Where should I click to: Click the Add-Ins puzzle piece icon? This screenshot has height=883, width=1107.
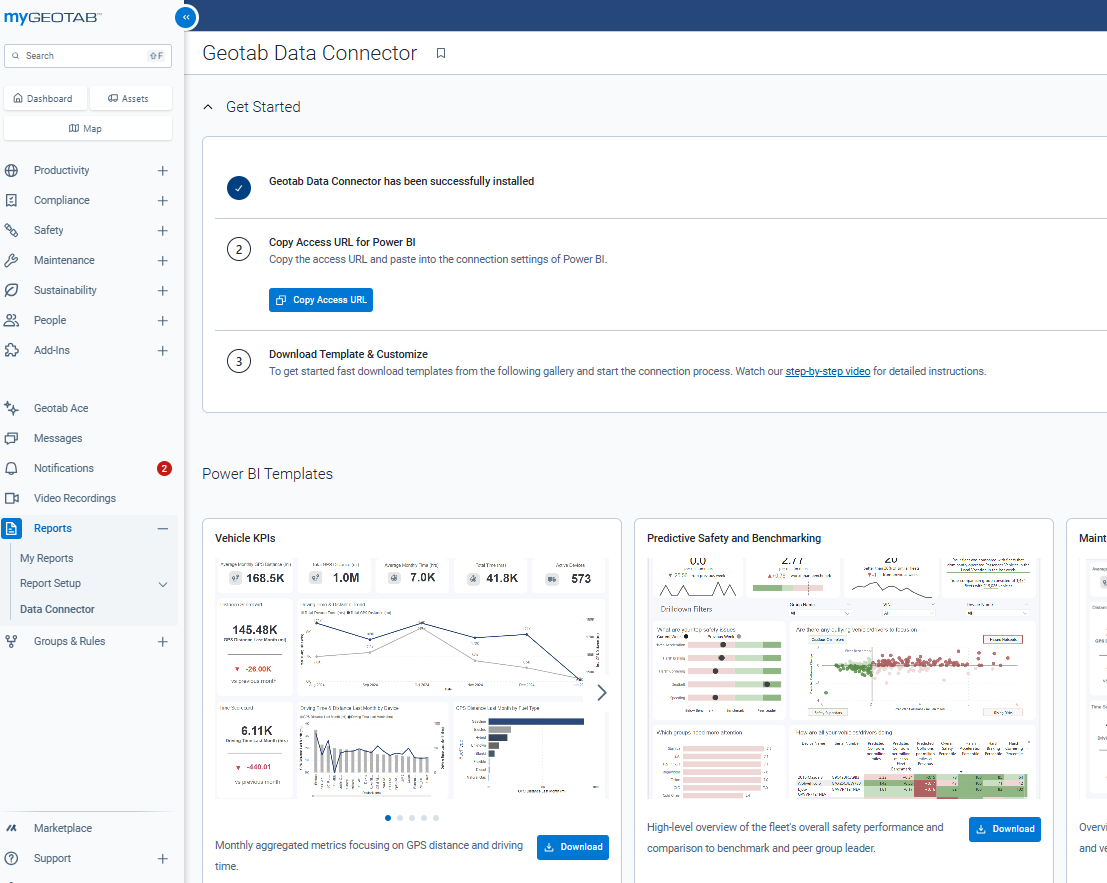tap(11, 350)
